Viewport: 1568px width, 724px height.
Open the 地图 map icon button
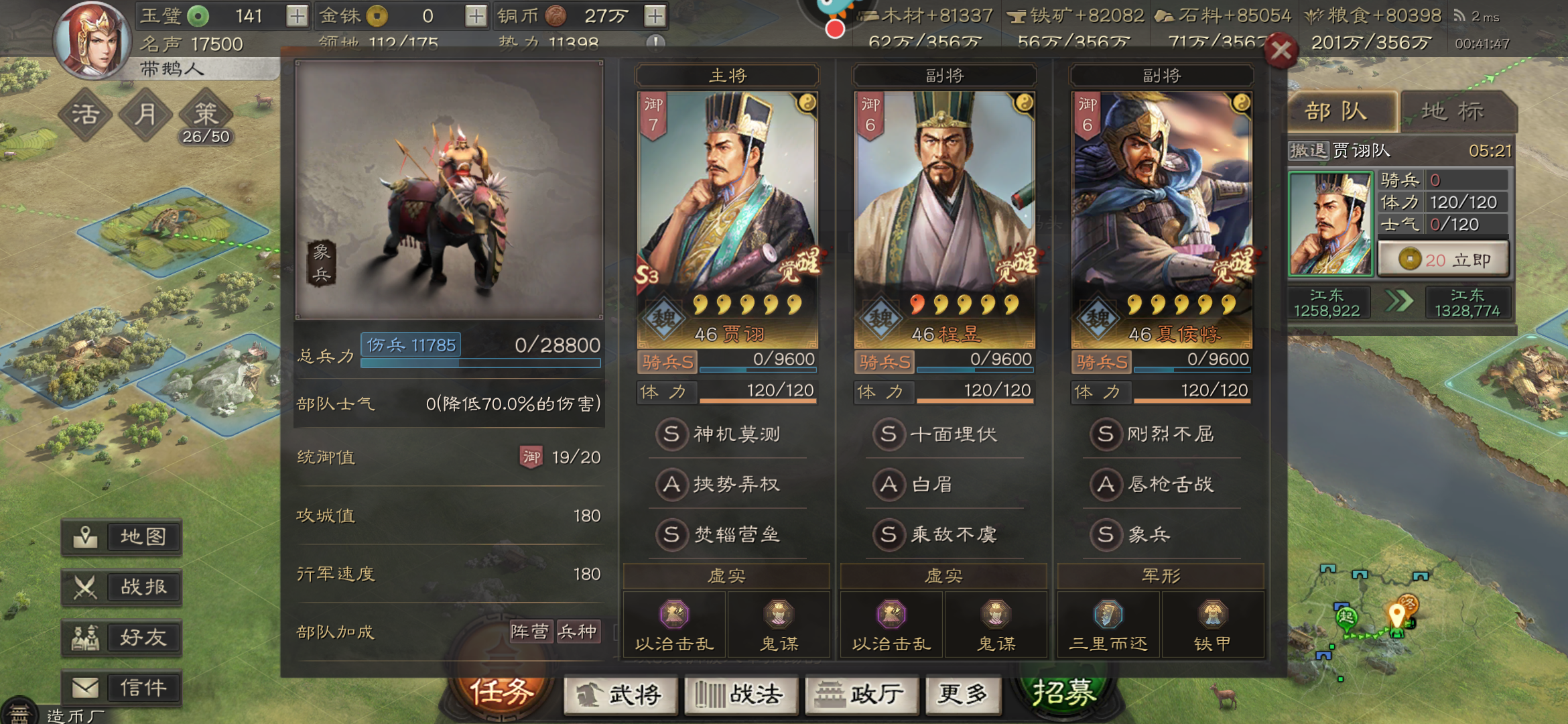86,537
